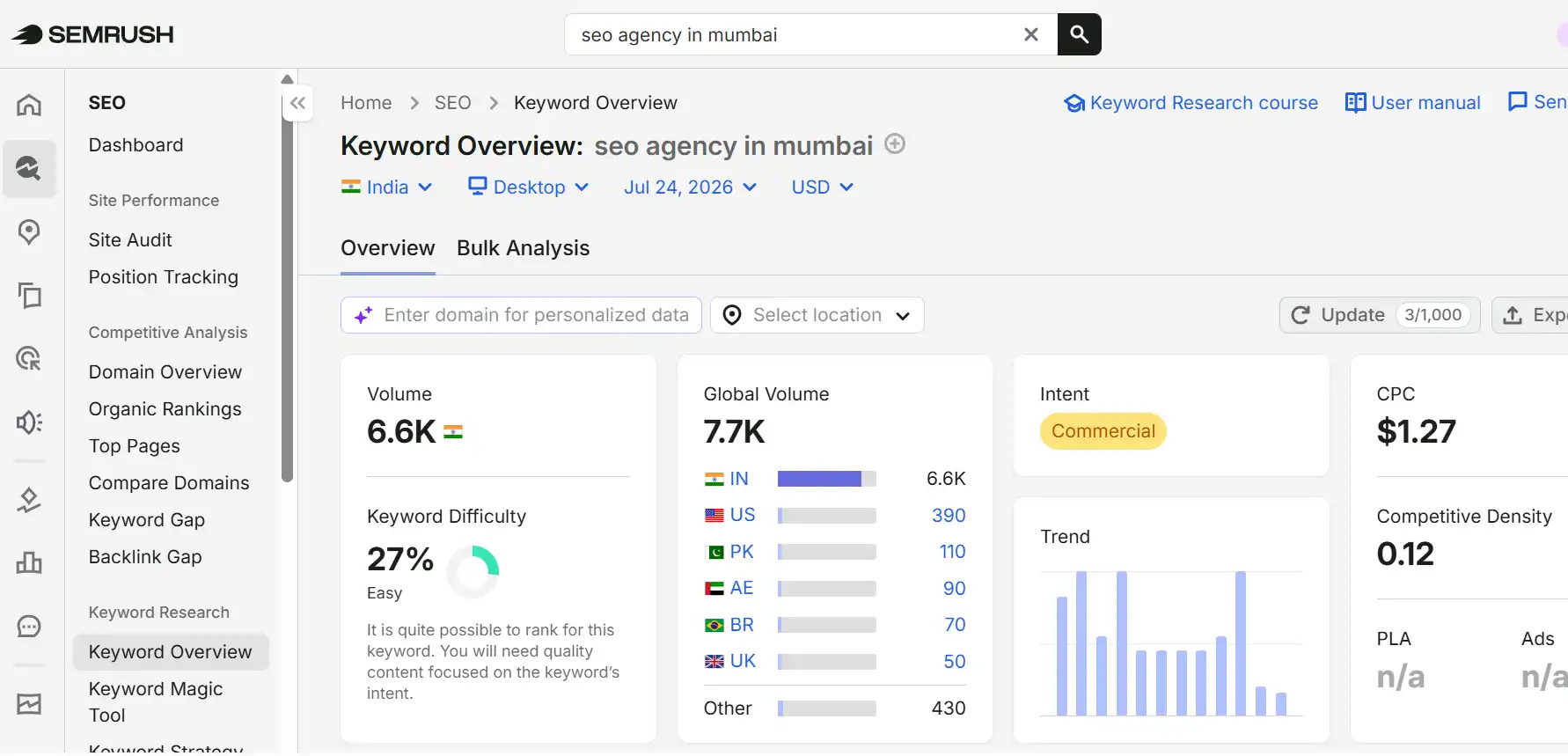This screenshot has height=756, width=1568.
Task: Select the SEO toolkit rail icon
Action: point(29,168)
